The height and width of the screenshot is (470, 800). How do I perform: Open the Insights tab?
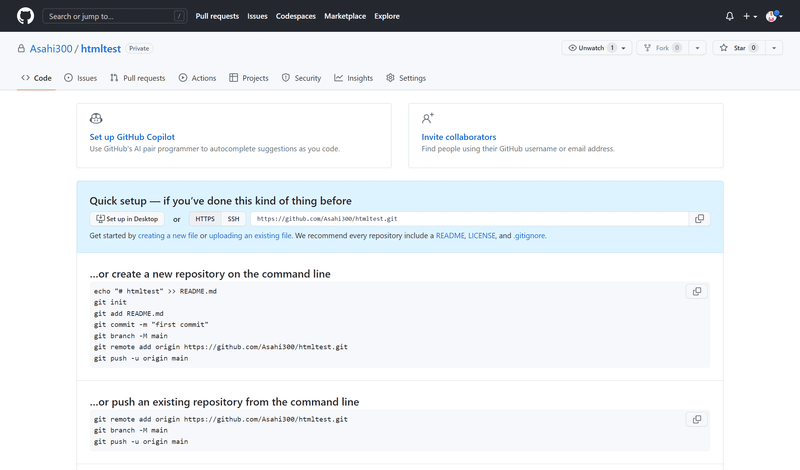tap(354, 78)
